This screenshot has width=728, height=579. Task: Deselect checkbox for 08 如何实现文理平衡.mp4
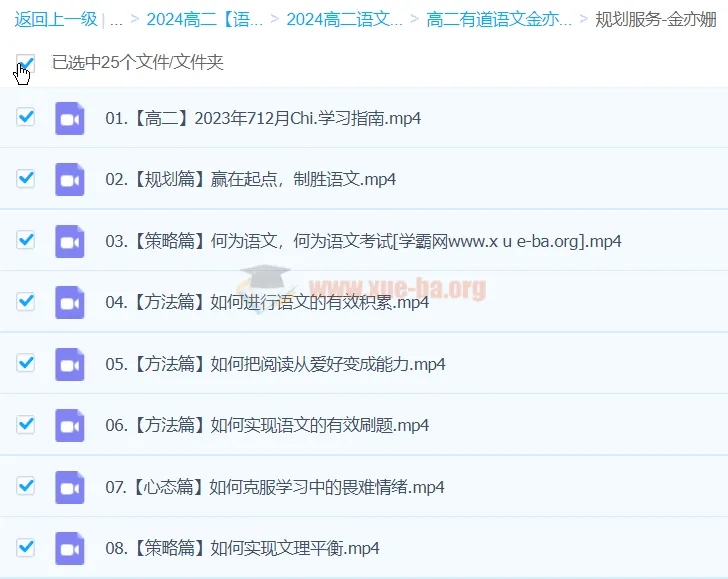(26, 547)
